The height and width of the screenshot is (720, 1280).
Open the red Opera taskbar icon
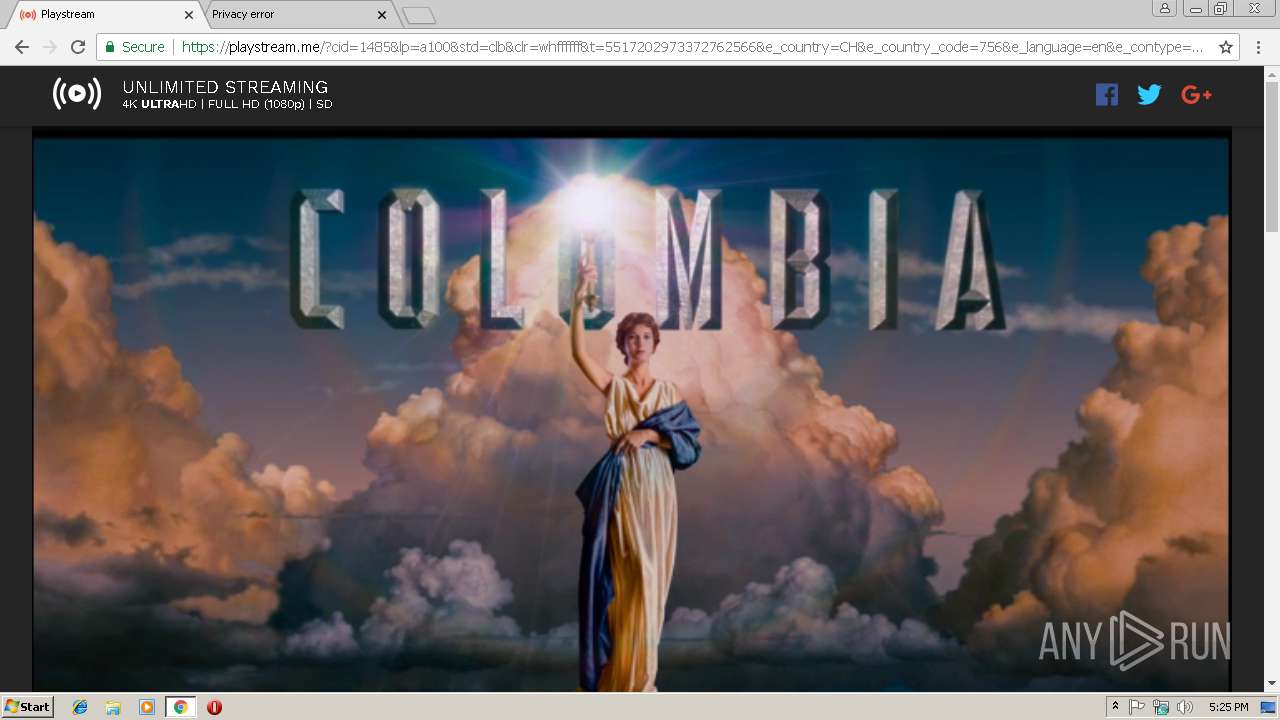point(214,707)
